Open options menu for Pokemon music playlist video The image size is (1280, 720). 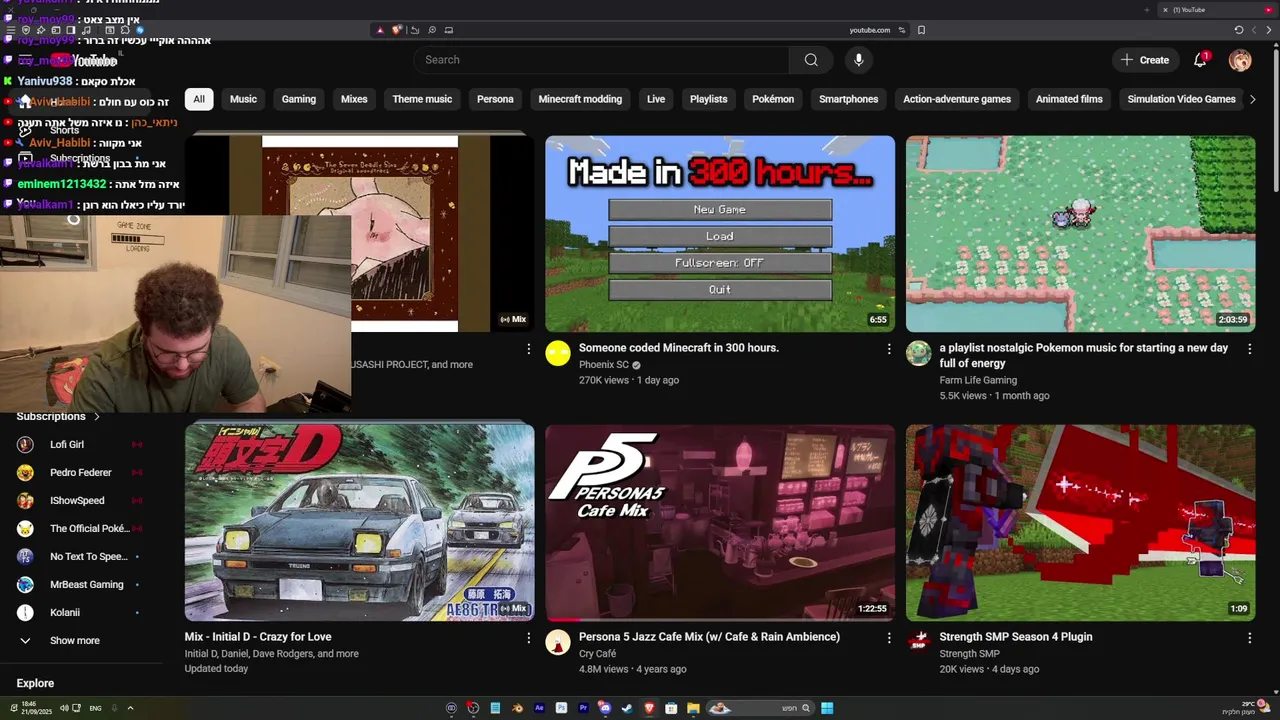1249,349
